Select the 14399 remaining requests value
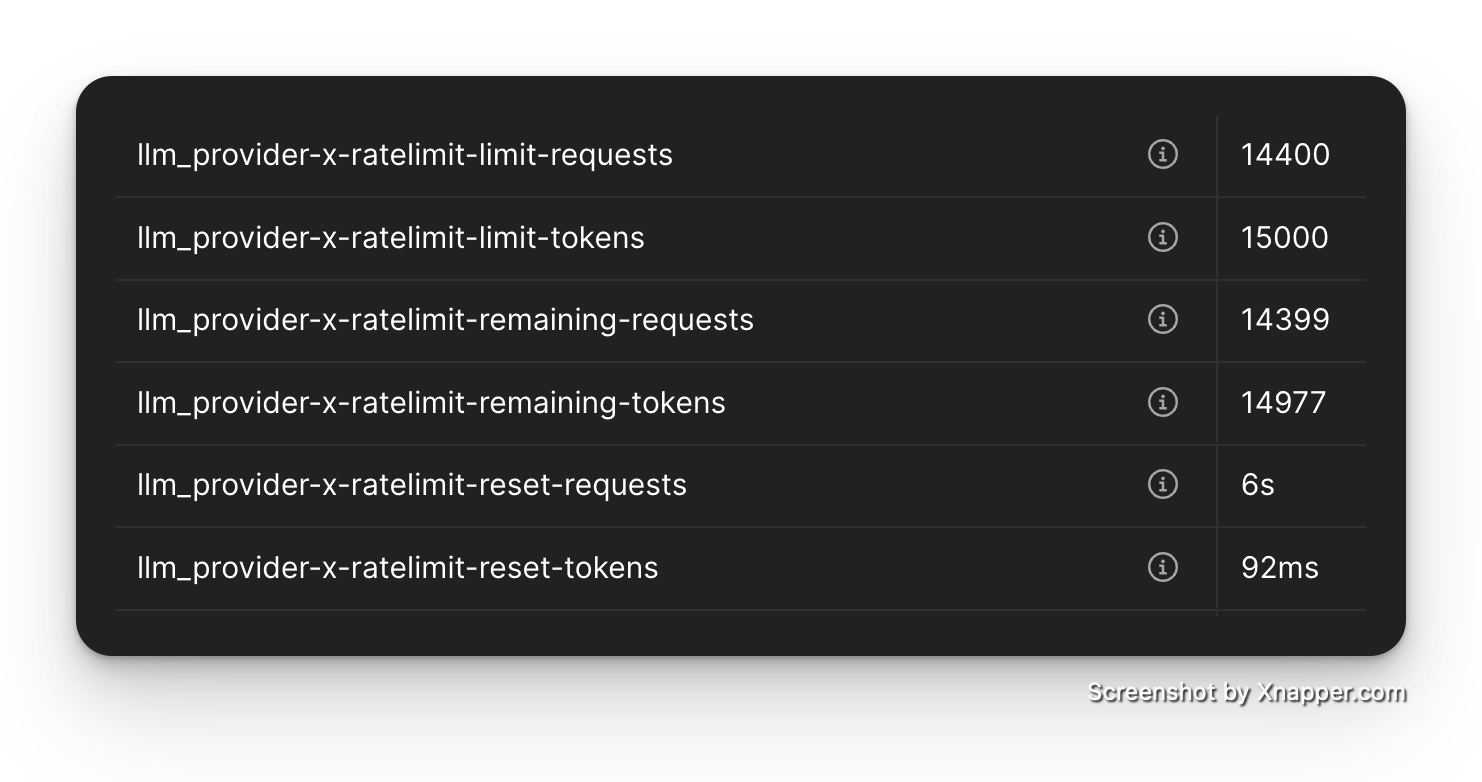The height and width of the screenshot is (782, 1482). pyautogui.click(x=1285, y=320)
